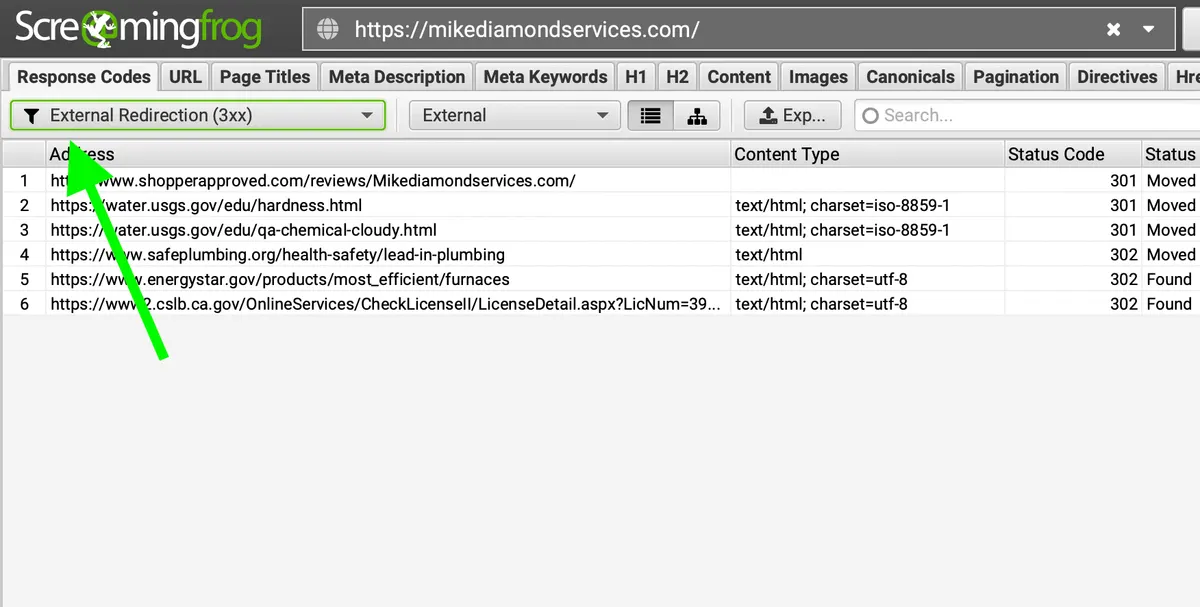Image resolution: width=1200 pixels, height=607 pixels.
Task: Select the Images tab
Action: click(819, 77)
